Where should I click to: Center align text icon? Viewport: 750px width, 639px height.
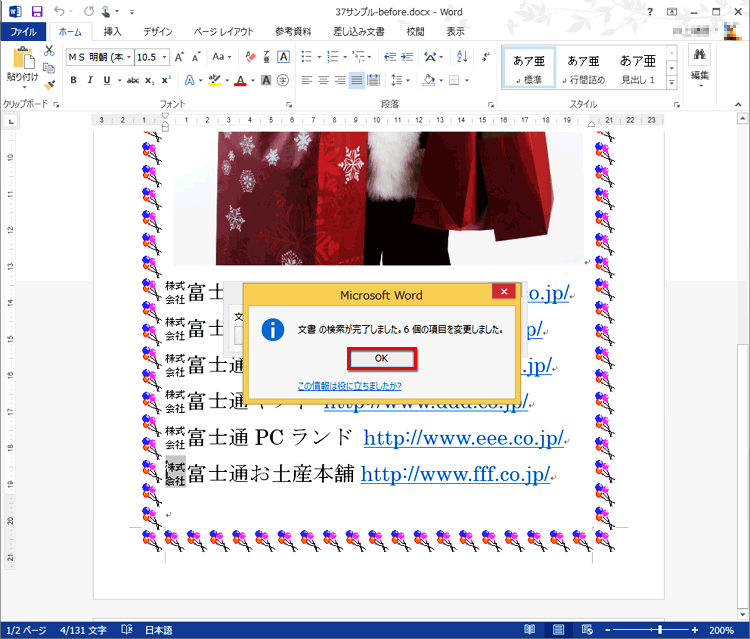click(323, 80)
